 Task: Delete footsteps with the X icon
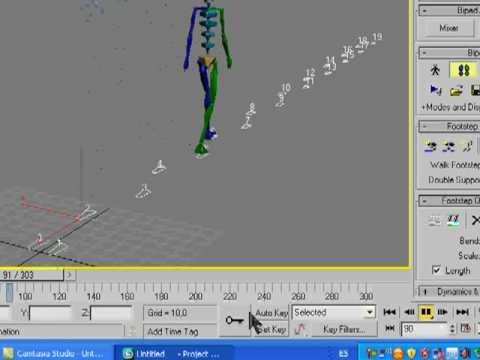click(x=475, y=220)
